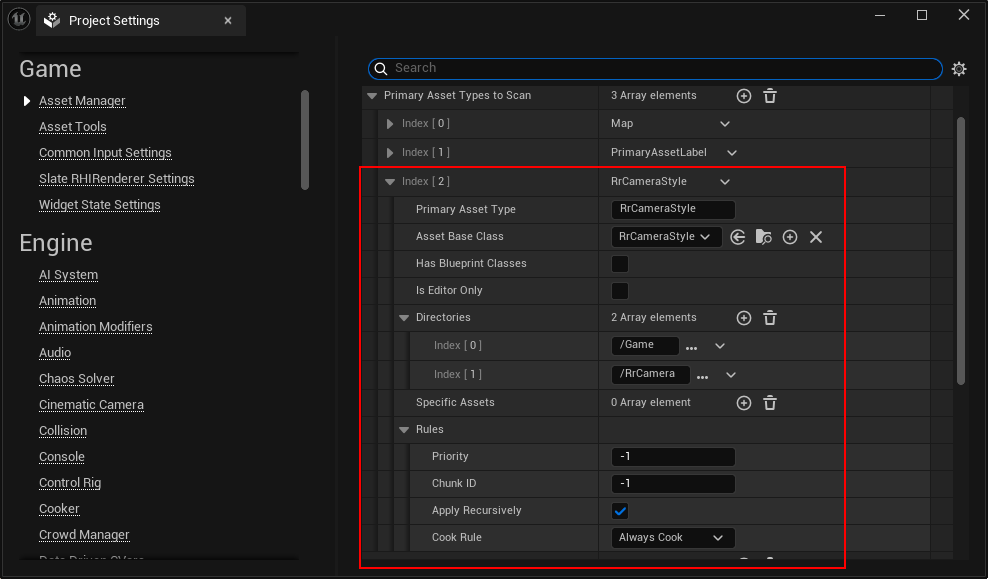Delete all Primary Asset Types to Scan elements
988x579 pixels.
point(770,96)
